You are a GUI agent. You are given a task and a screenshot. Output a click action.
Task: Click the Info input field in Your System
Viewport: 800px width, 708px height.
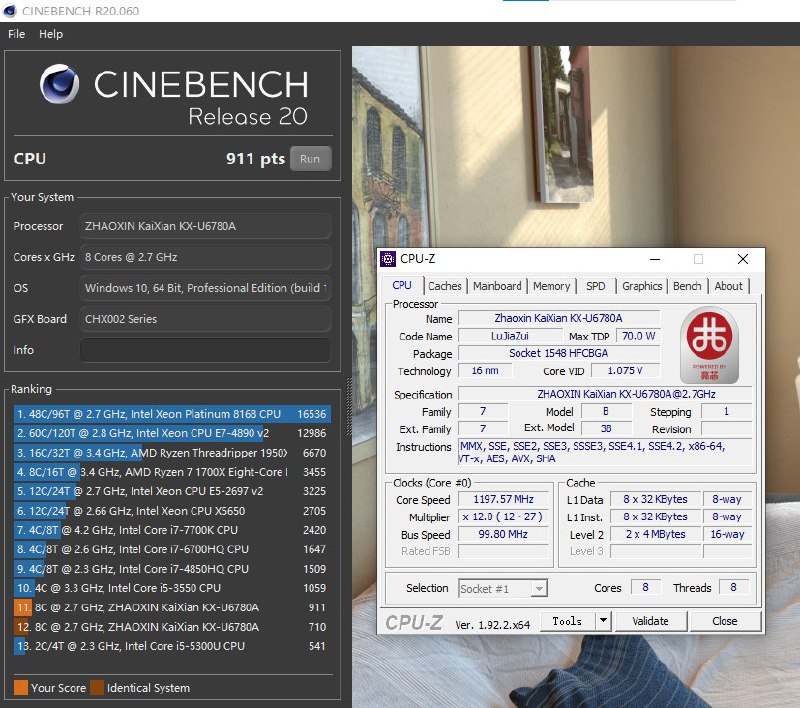205,350
